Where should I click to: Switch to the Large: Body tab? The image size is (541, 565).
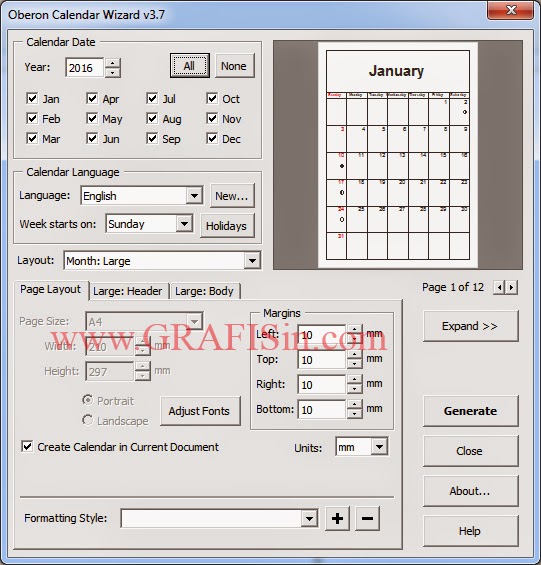(x=204, y=291)
